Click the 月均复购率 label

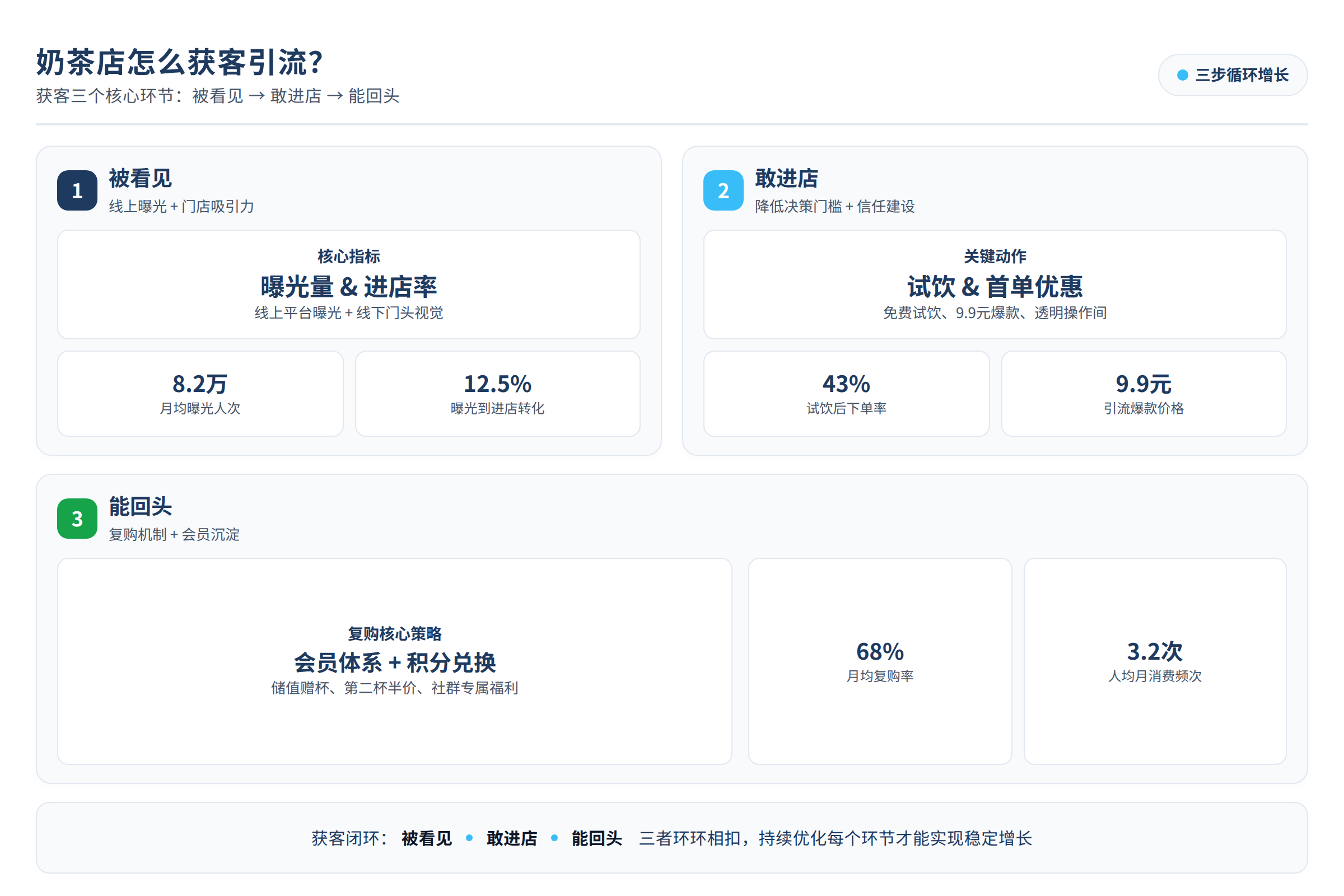(x=880, y=675)
